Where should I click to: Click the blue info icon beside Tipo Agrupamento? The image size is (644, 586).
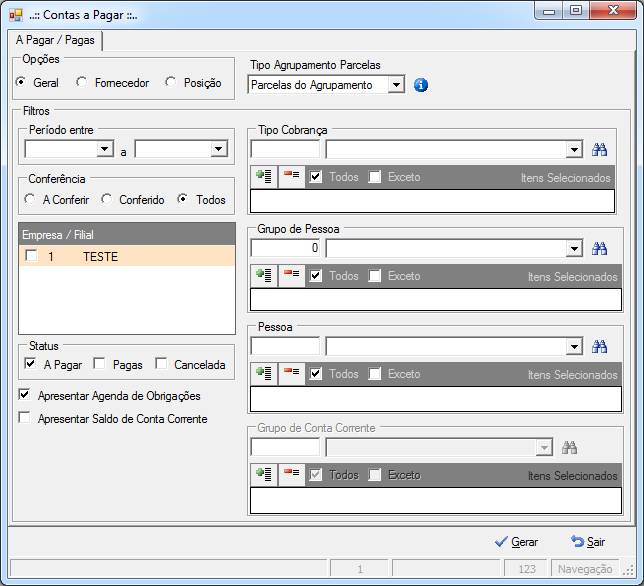click(421, 85)
